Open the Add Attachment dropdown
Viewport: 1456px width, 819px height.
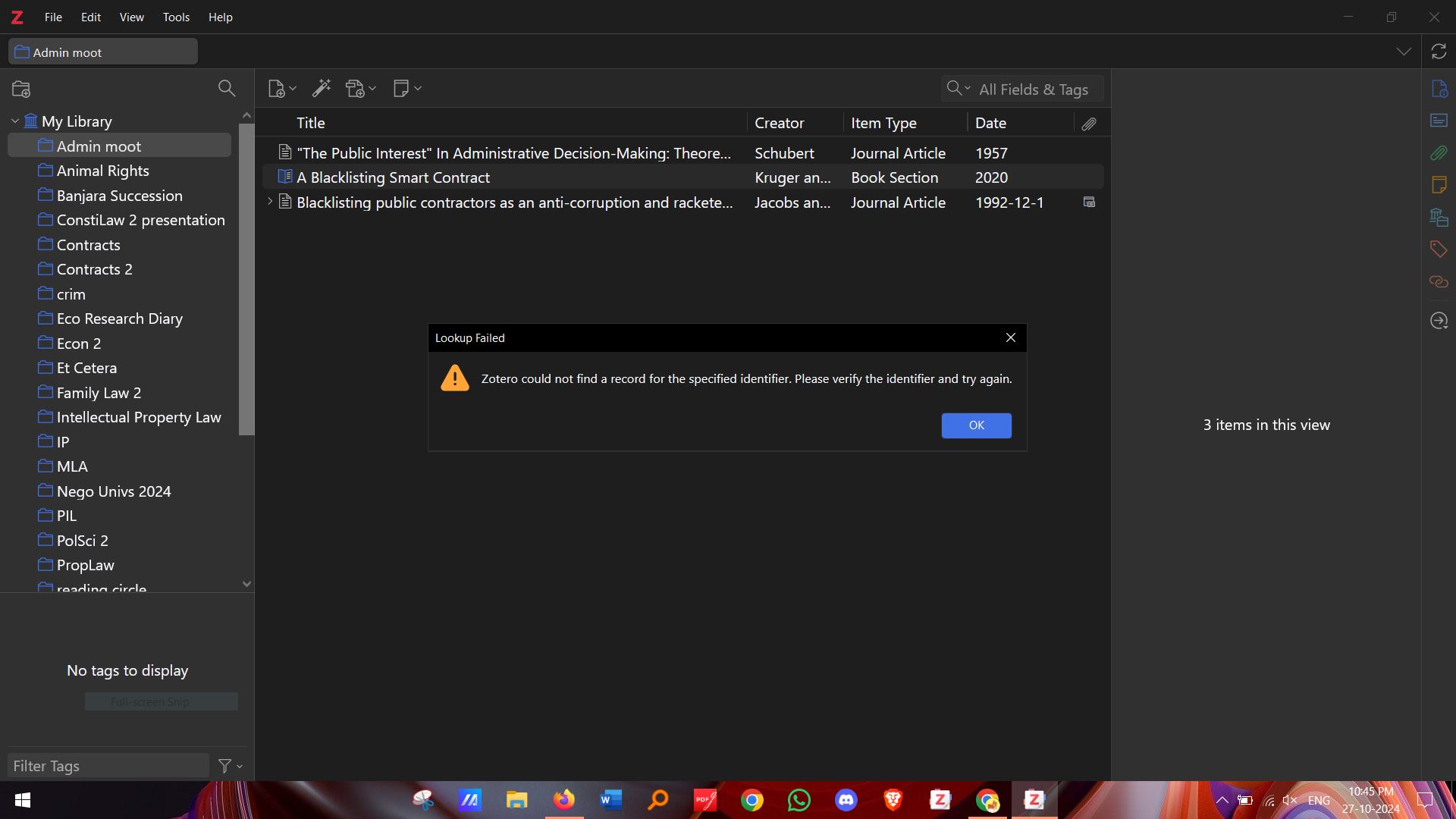pyautogui.click(x=361, y=89)
